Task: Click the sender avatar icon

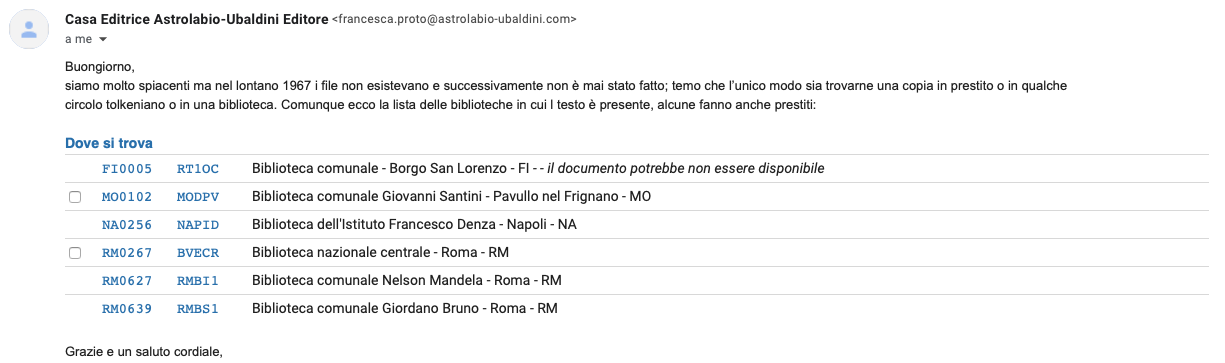Action: pos(29,29)
